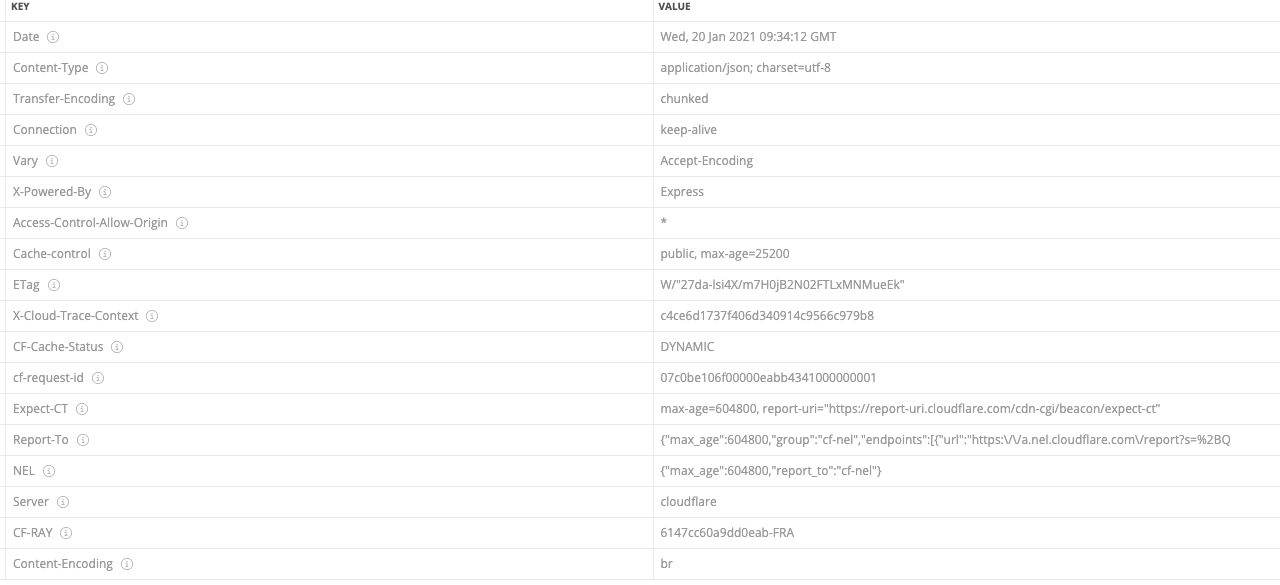
Task: Click the info icon next to Connection
Action: pos(91,130)
